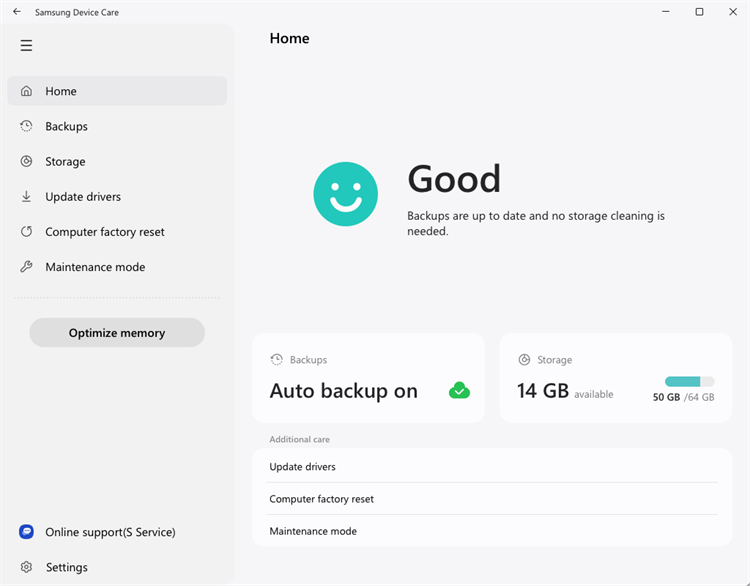Click the 'Backups are up to date' message
Screen dimensions: 750x586
click(x=536, y=223)
